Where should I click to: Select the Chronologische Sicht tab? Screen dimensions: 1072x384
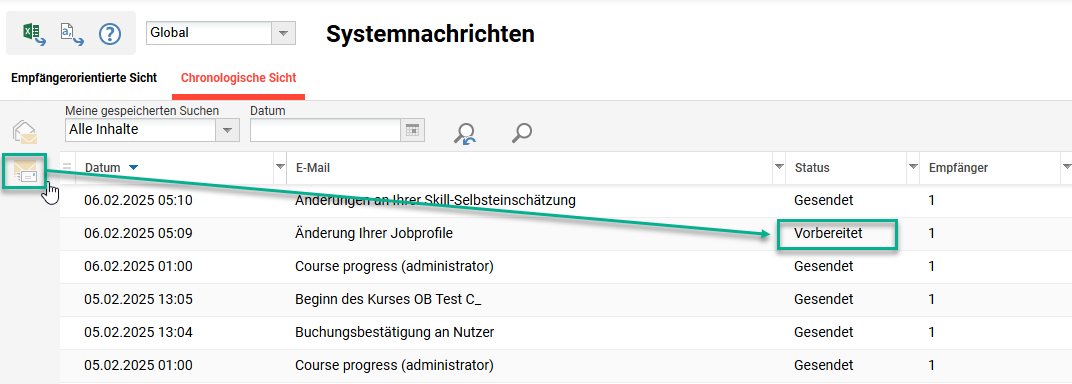[x=239, y=78]
